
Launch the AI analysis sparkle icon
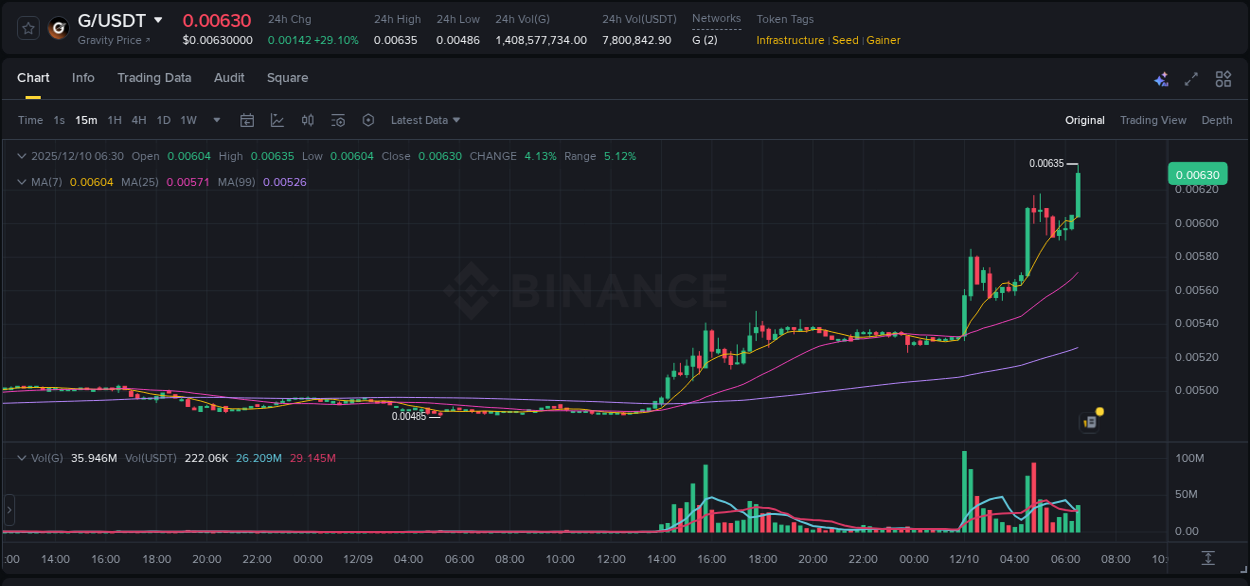(x=1161, y=78)
